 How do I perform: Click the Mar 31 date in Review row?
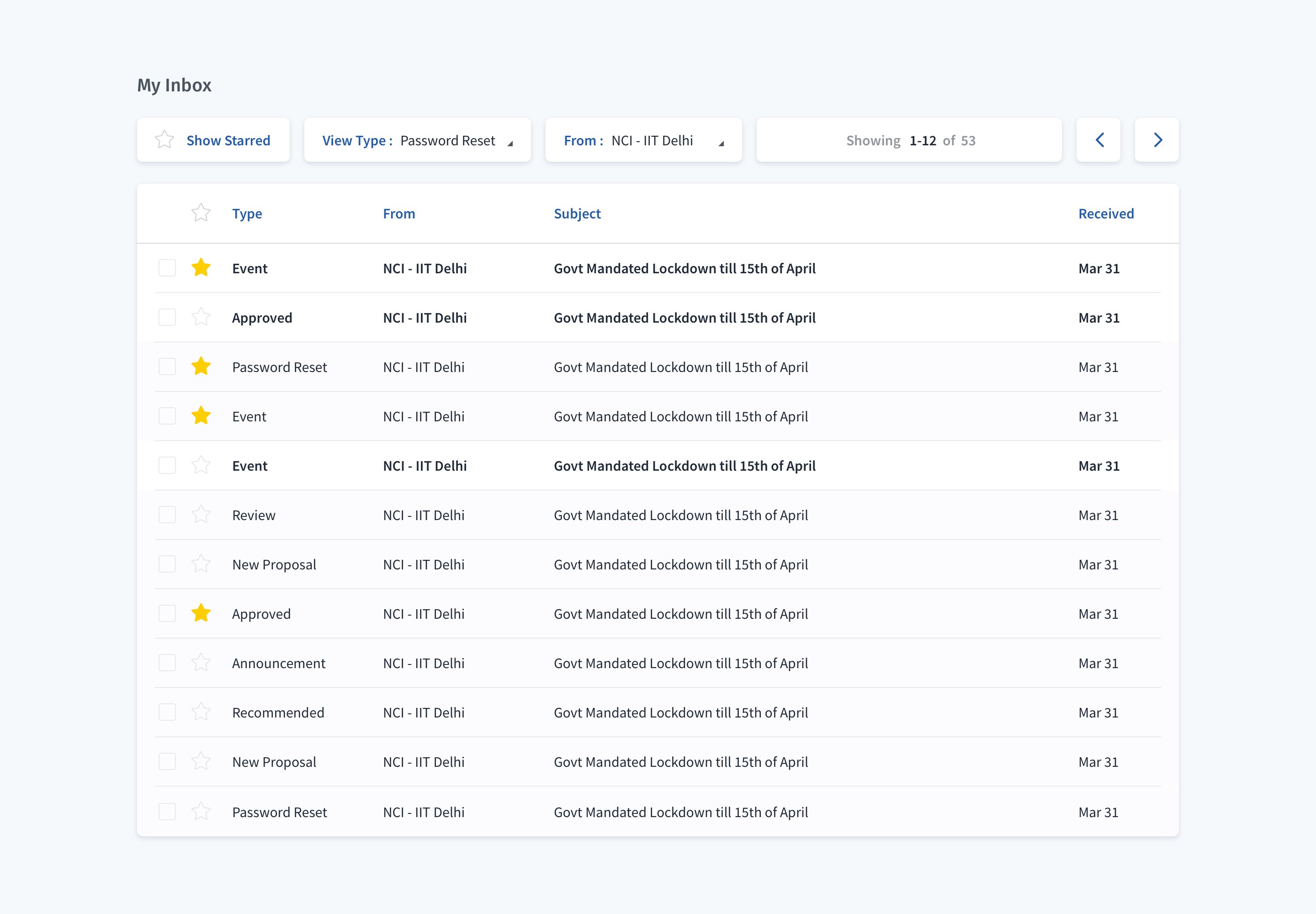point(1098,515)
